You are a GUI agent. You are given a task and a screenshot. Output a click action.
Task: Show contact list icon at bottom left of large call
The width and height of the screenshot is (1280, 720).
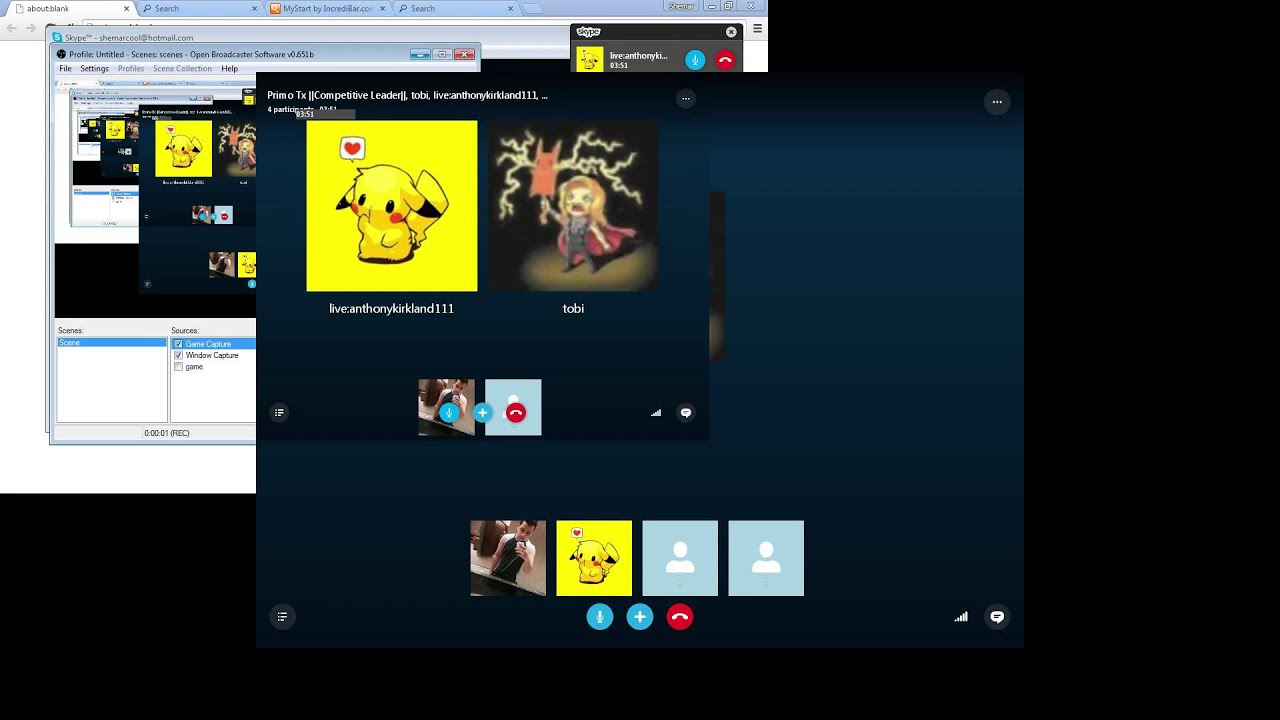[x=282, y=617]
